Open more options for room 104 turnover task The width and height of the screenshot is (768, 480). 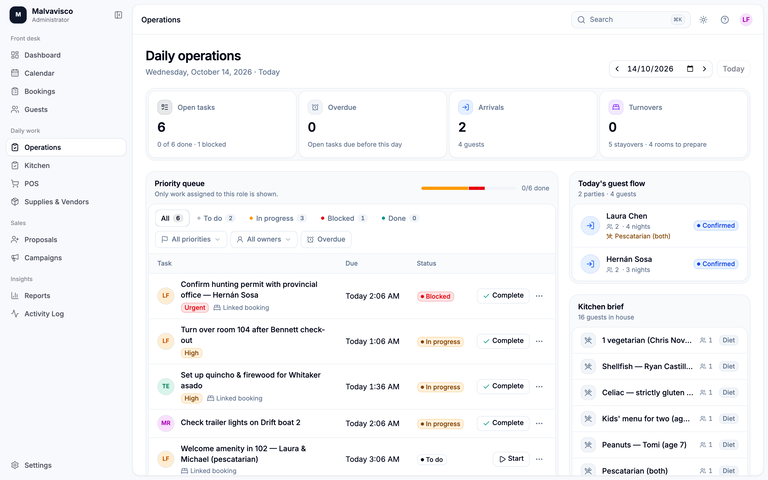[x=539, y=341]
